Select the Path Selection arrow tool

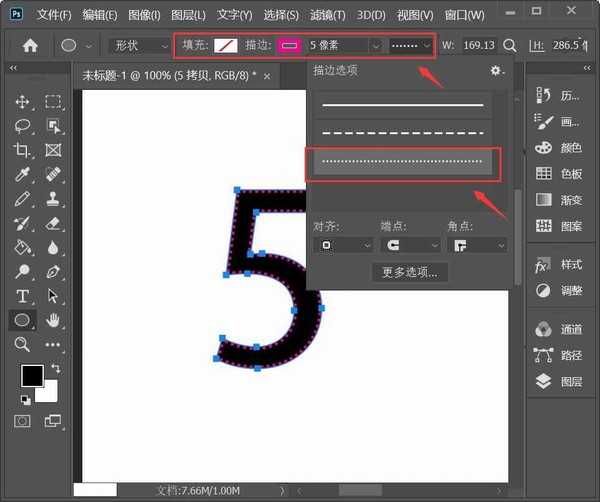53,296
